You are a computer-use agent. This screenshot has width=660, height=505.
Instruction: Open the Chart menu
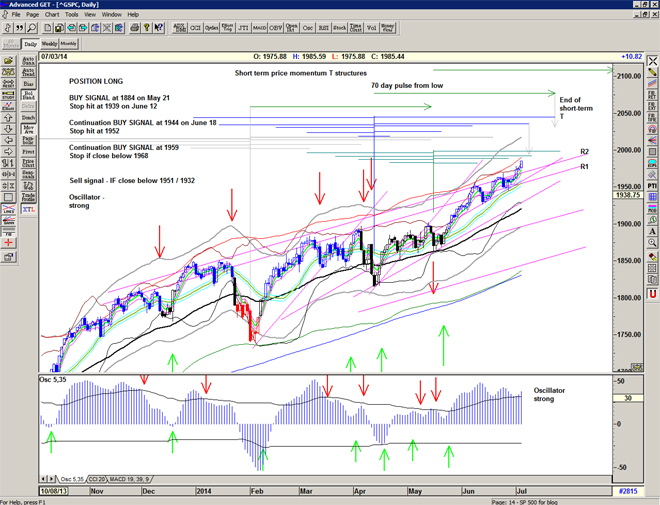coord(51,15)
